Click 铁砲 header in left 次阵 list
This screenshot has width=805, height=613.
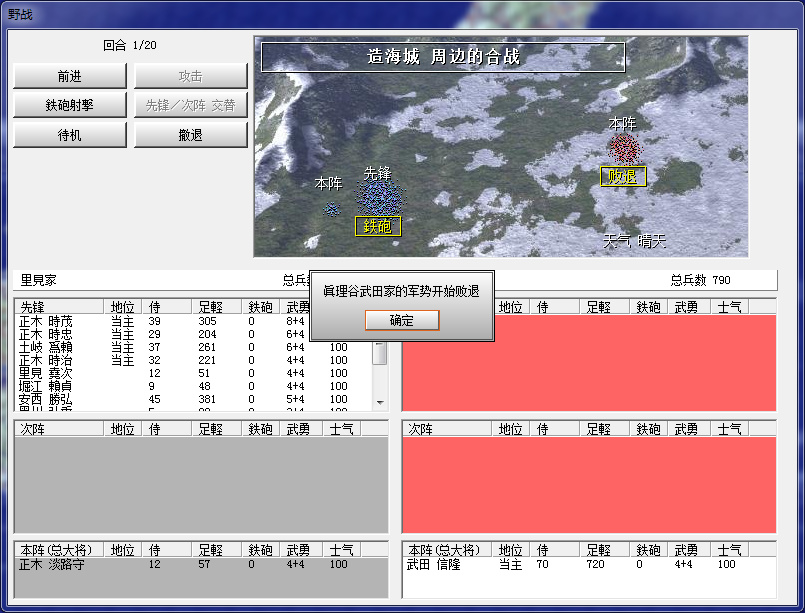pyautogui.click(x=261, y=429)
